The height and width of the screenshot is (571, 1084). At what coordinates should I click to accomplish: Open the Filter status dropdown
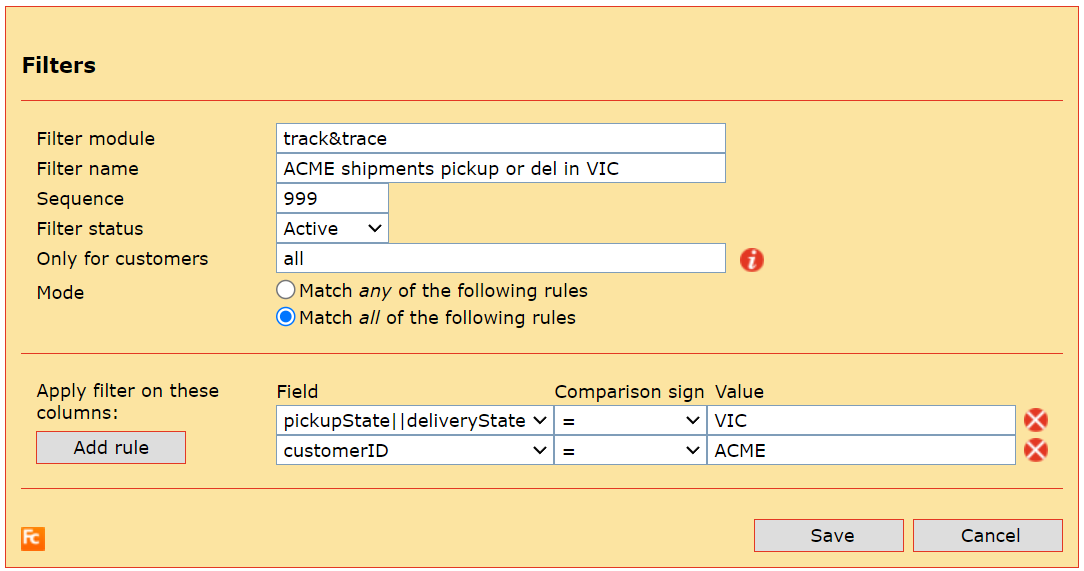coord(332,229)
